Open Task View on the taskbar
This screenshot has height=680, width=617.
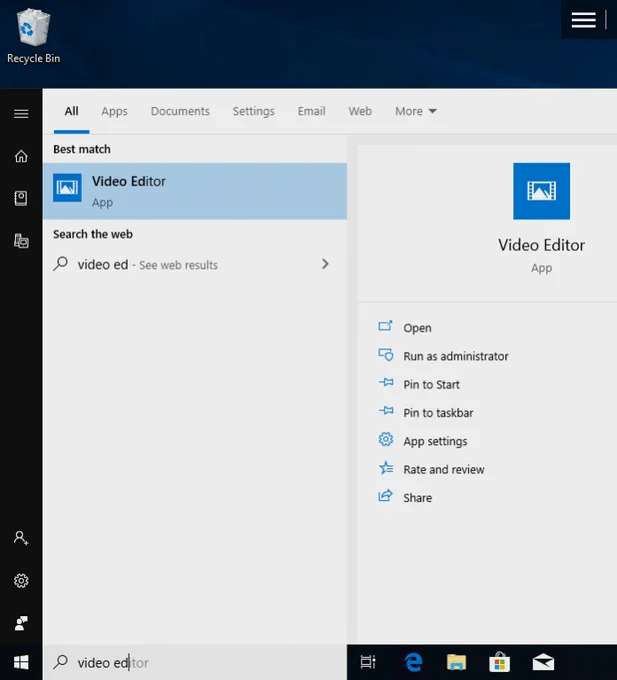(x=368, y=662)
